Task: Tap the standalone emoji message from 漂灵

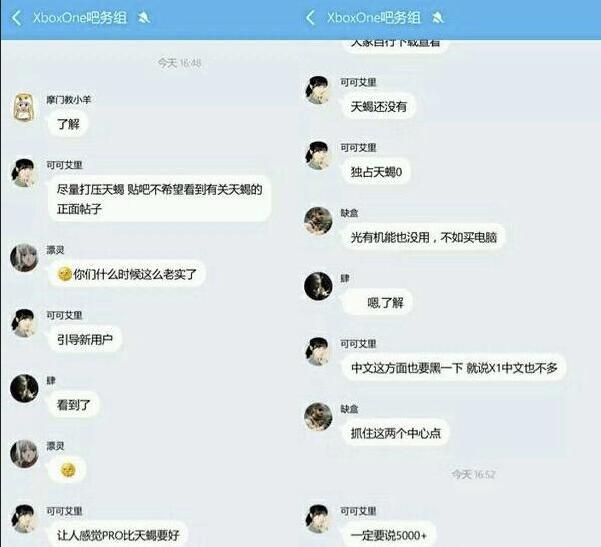Action: 67,470
